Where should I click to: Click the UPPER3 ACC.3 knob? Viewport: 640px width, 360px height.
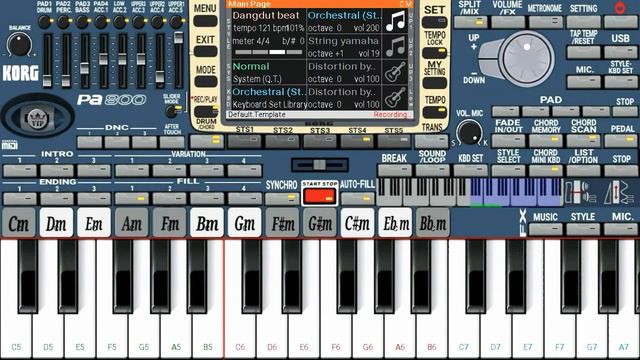point(139,22)
